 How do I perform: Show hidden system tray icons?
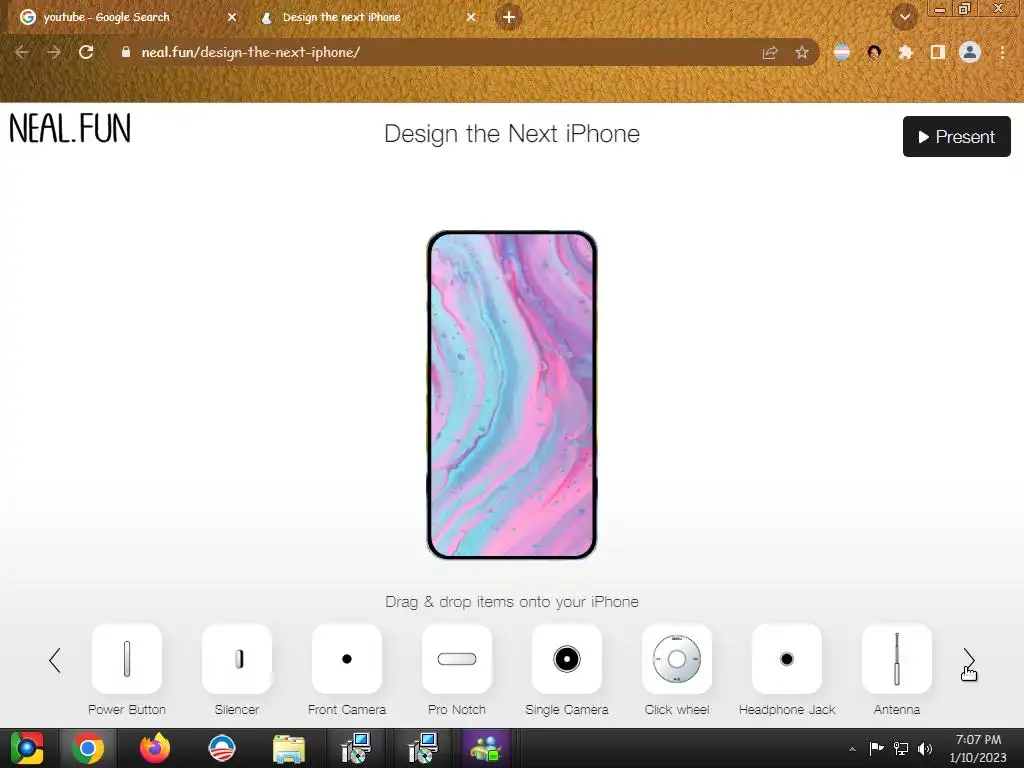tap(852, 749)
